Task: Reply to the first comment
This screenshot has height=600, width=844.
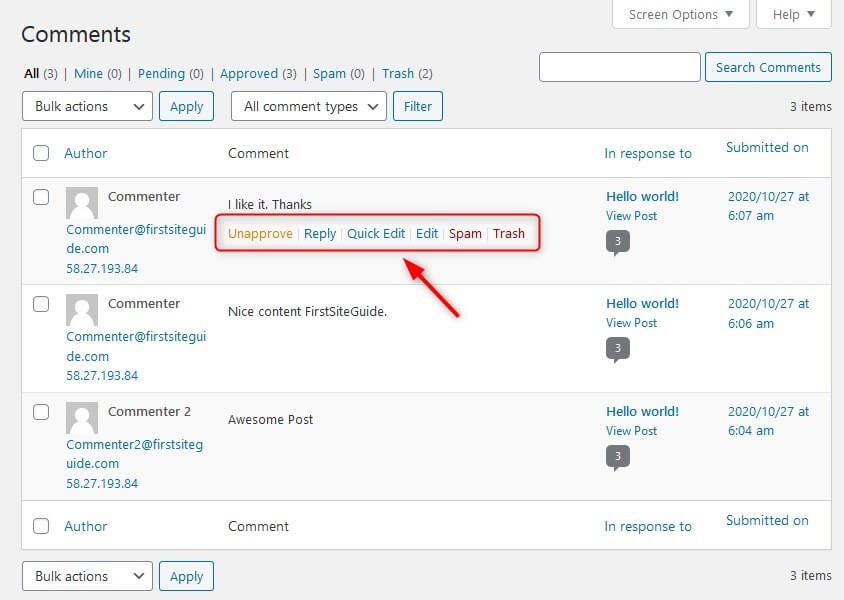Action: [x=320, y=233]
